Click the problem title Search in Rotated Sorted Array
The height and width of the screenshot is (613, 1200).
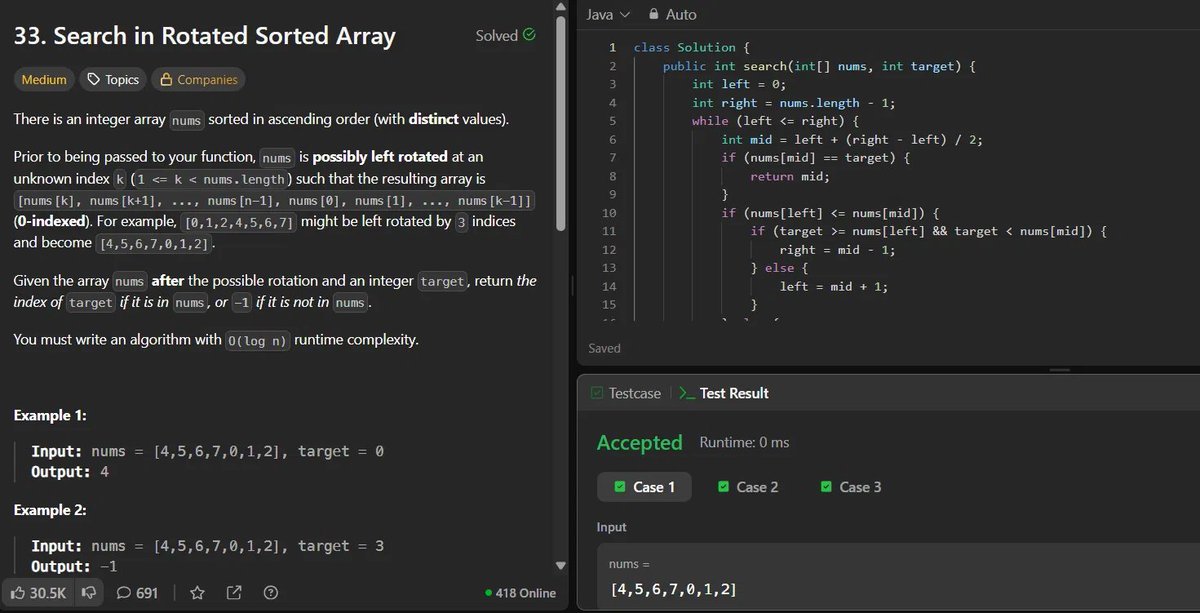[x=205, y=36]
